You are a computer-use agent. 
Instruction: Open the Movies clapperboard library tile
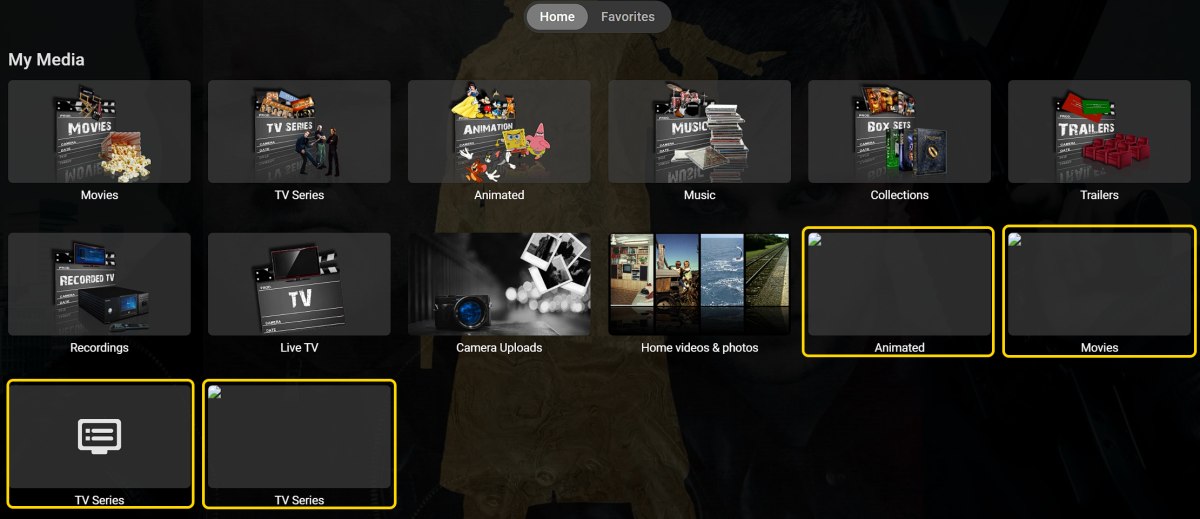pyautogui.click(x=99, y=132)
